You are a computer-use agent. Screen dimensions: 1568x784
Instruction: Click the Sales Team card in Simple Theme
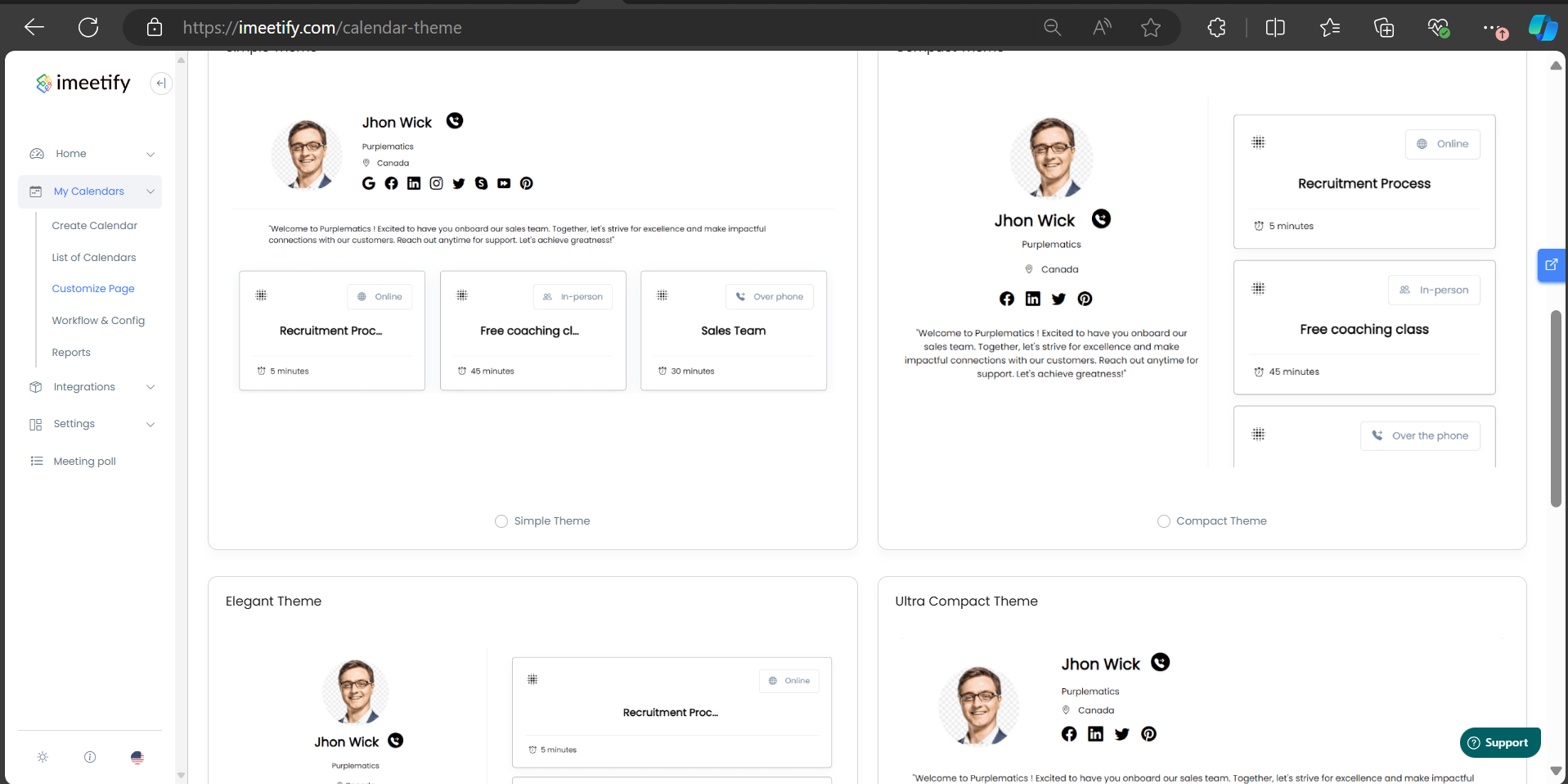tap(734, 331)
